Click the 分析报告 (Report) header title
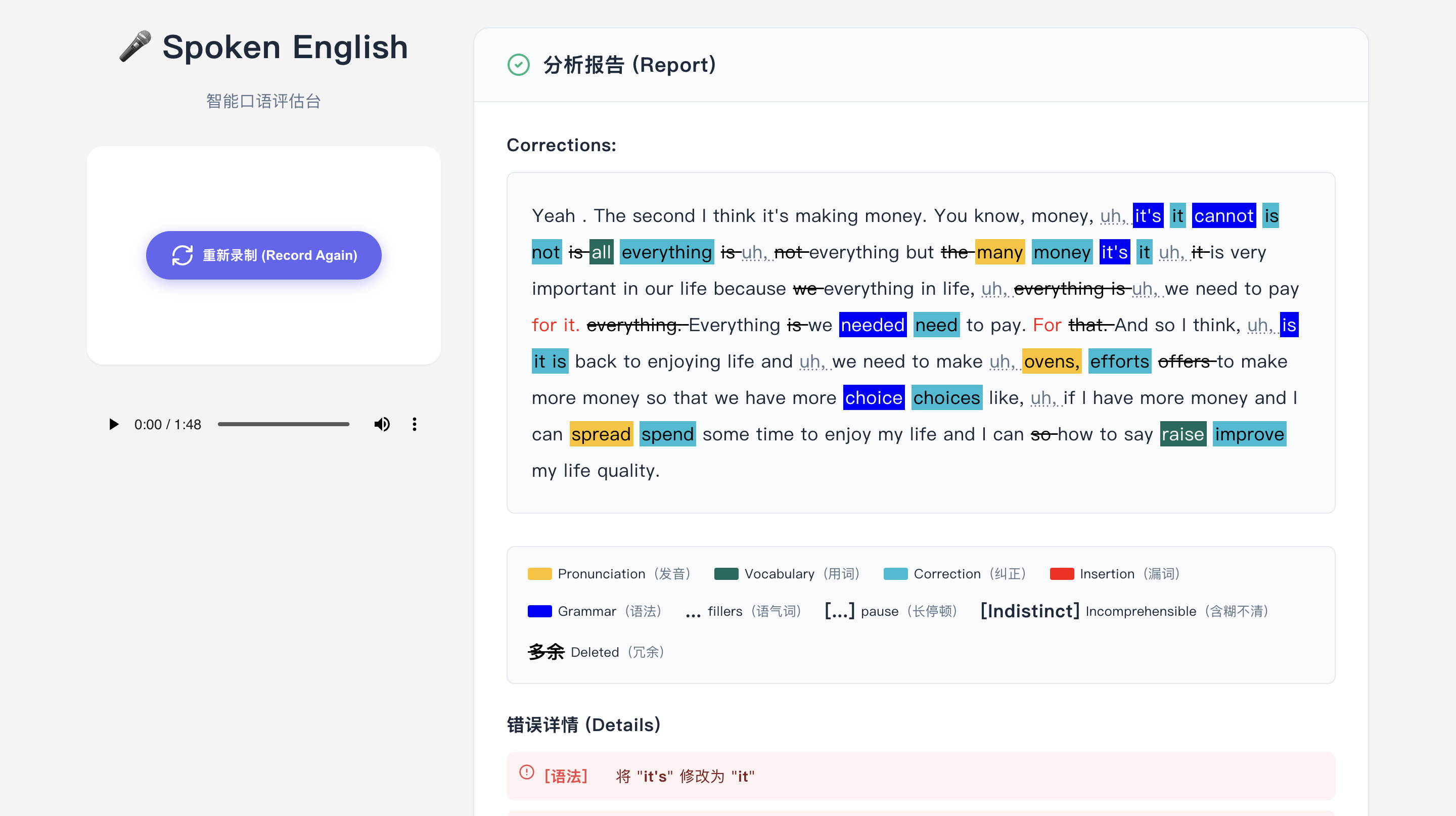This screenshot has width=1456, height=816. pyautogui.click(x=629, y=64)
